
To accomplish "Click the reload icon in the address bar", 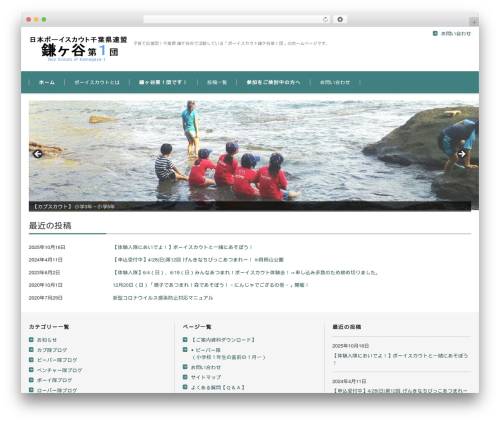I will click(x=325, y=19).
